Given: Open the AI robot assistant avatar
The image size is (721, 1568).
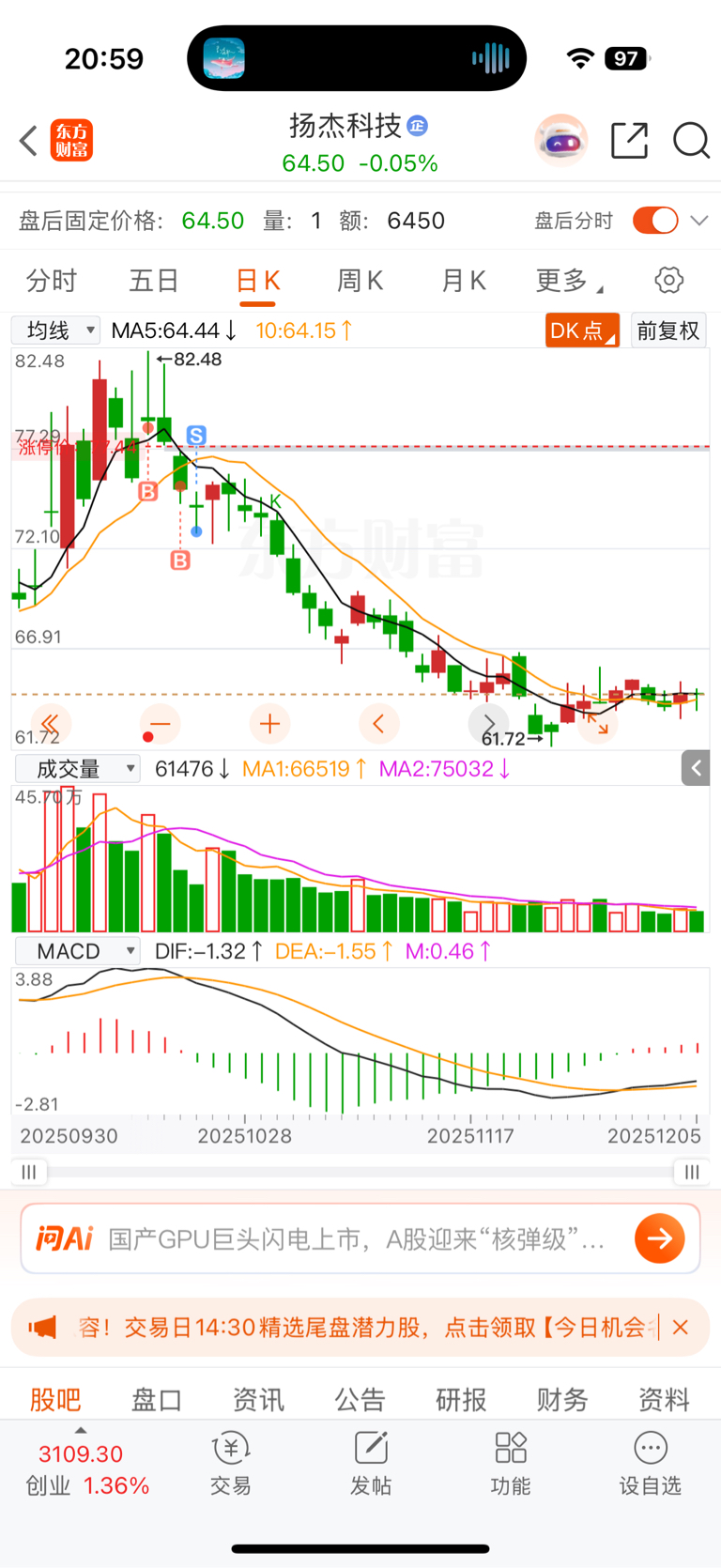Looking at the screenshot, I should (x=561, y=141).
